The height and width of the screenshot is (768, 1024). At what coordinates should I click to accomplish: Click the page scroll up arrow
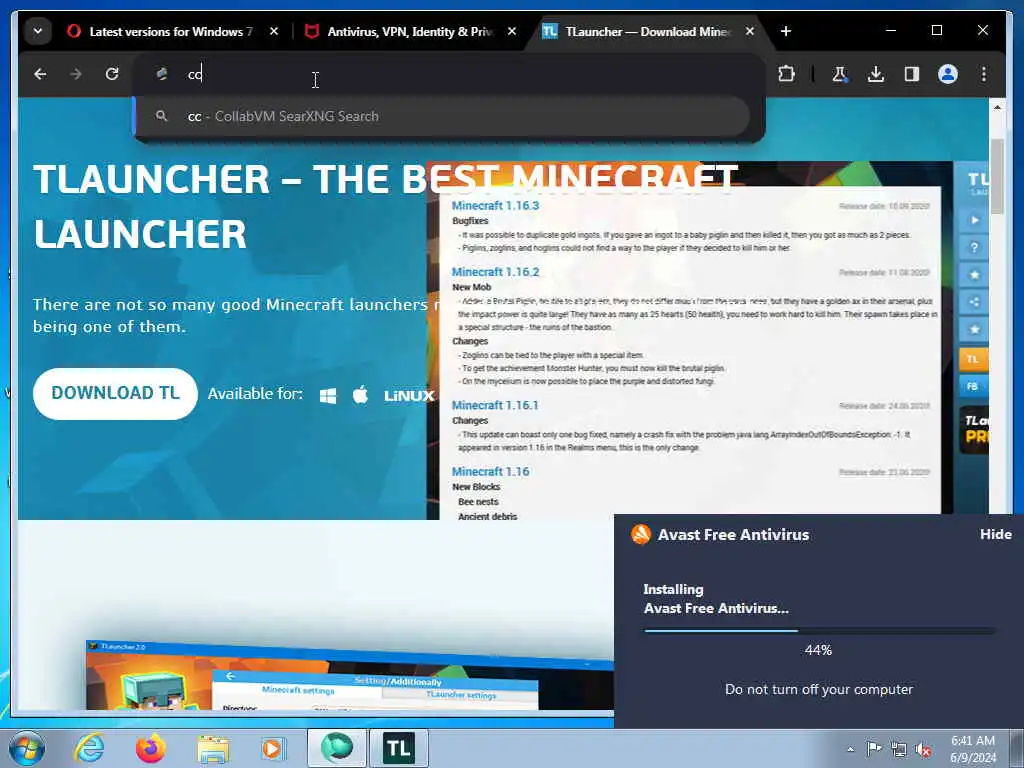pyautogui.click(x=997, y=106)
